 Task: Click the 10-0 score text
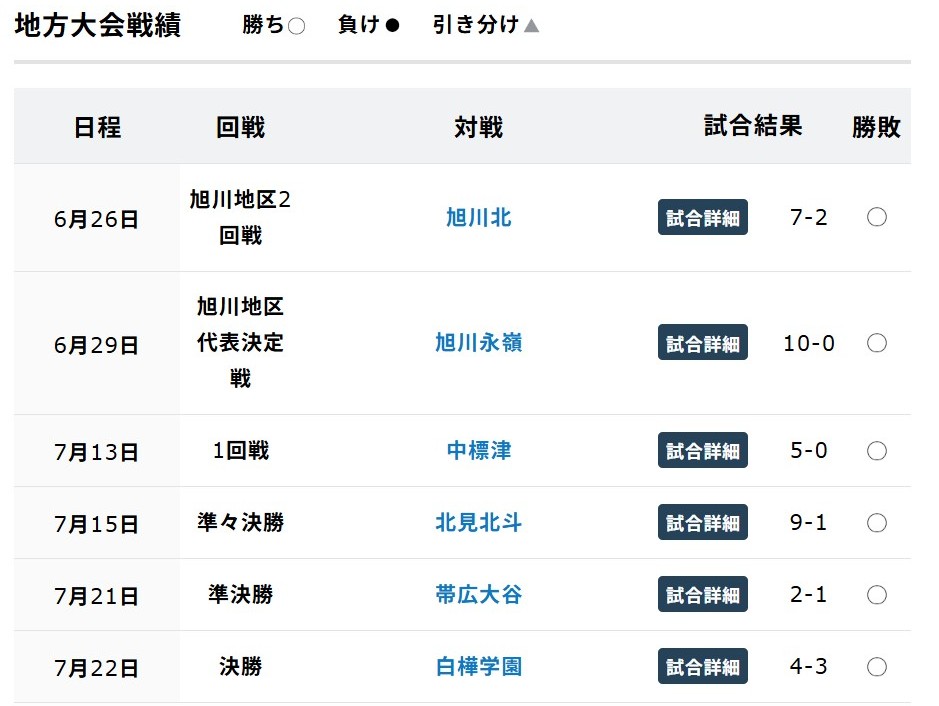tap(808, 343)
